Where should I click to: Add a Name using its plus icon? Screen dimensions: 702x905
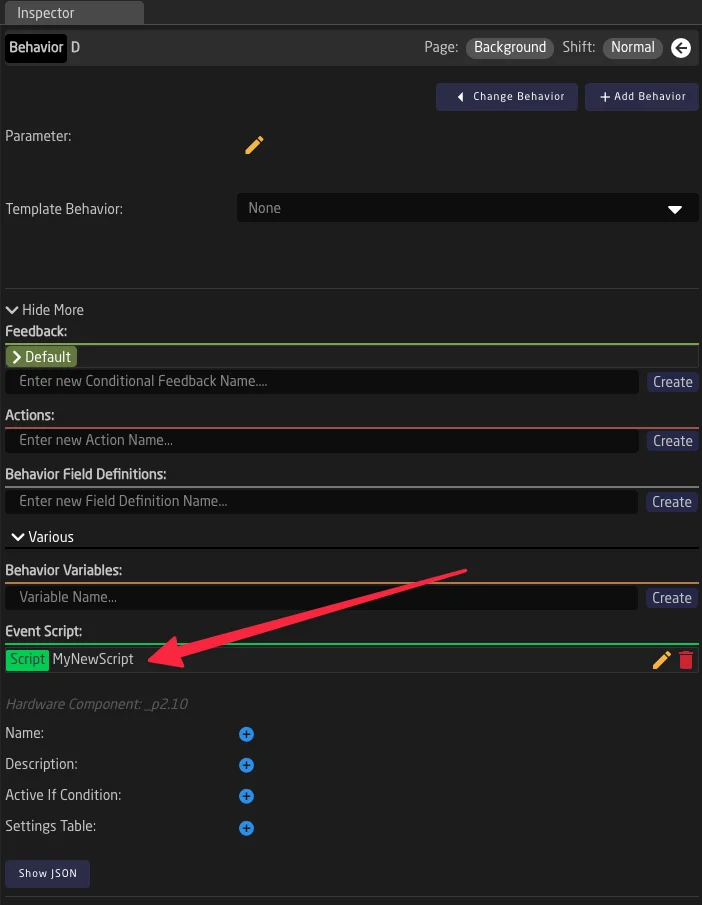tap(246, 733)
